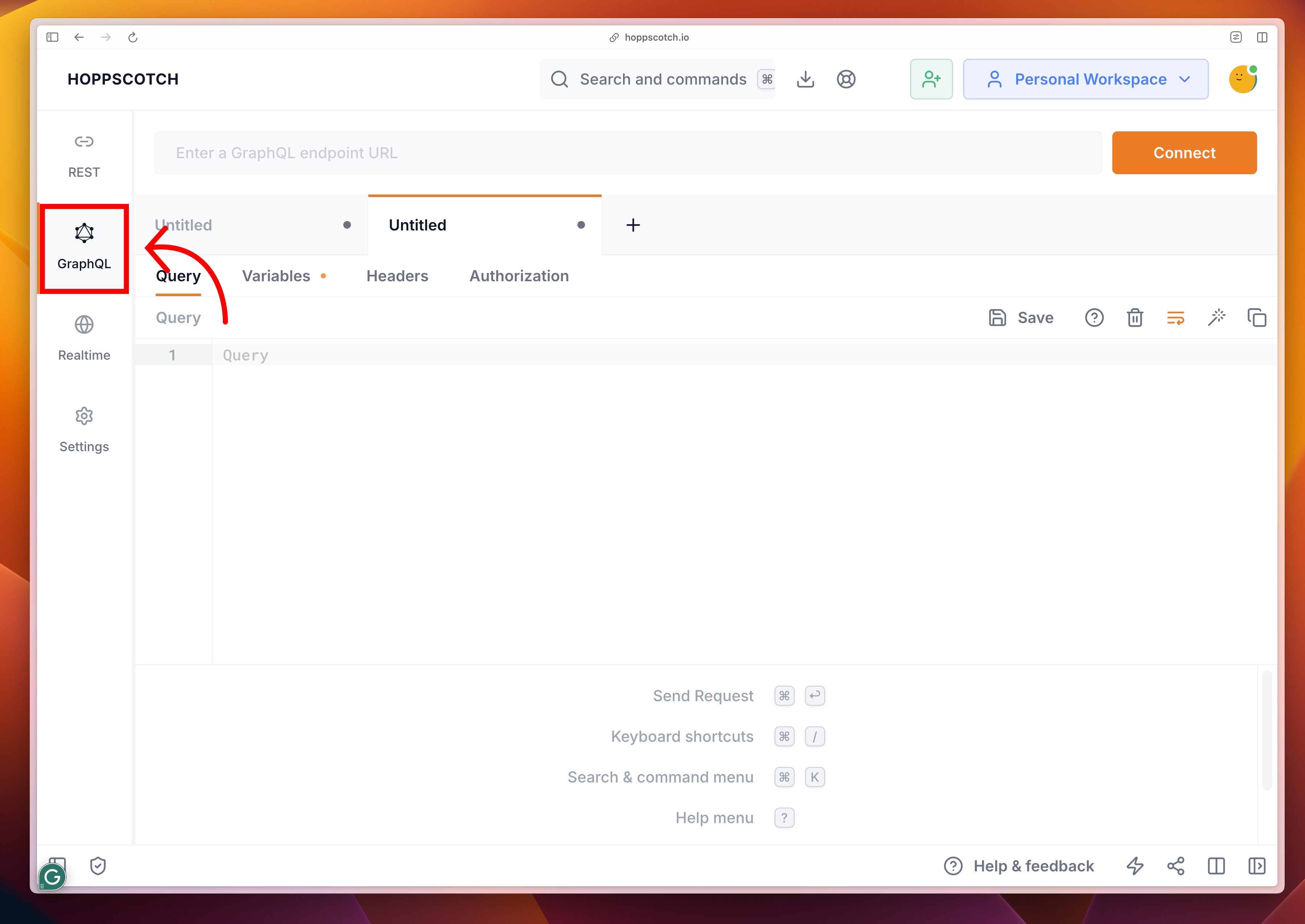Switch to the Query tab
The image size is (1305, 924).
pyautogui.click(x=178, y=276)
